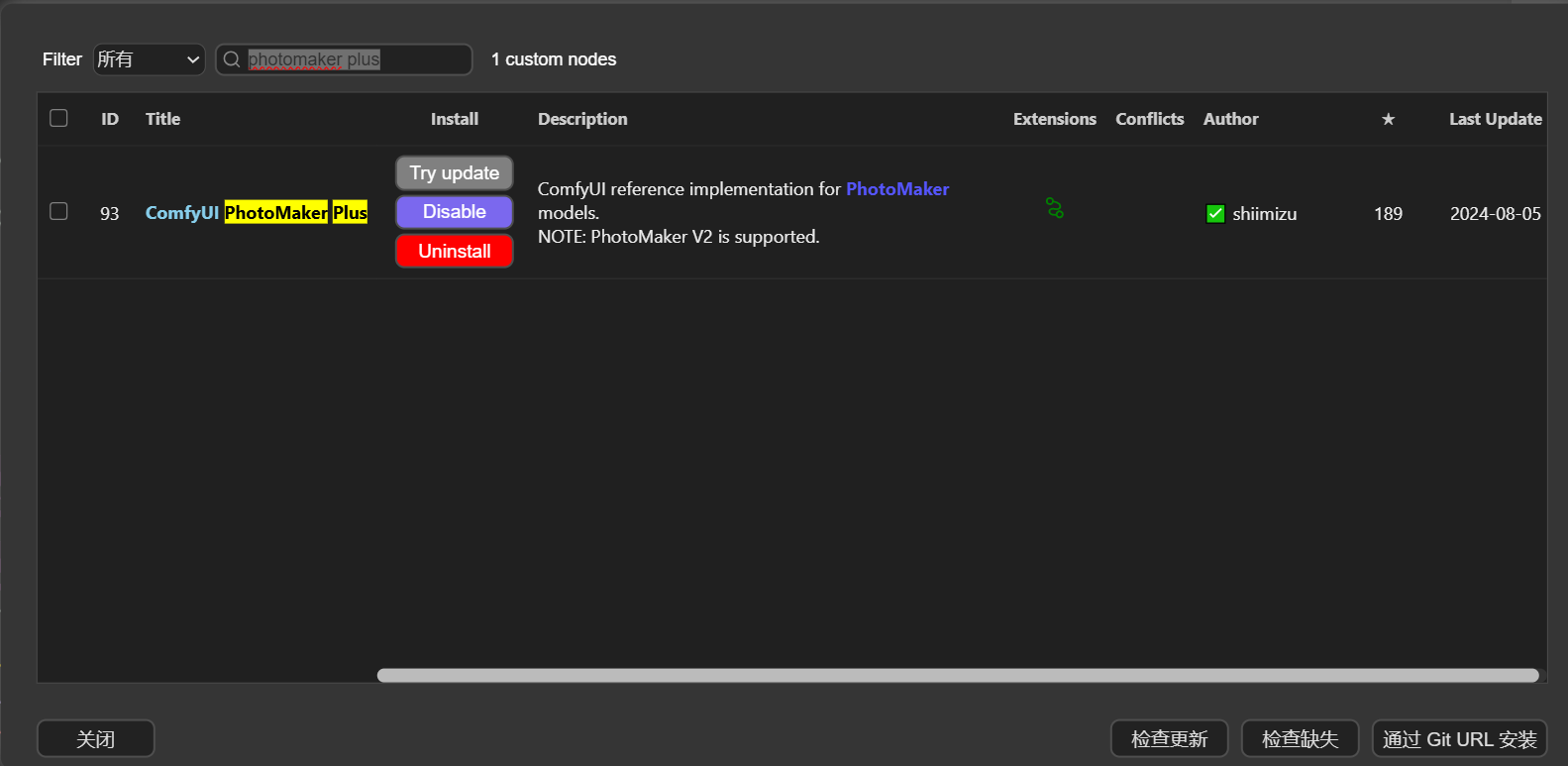Sort by the Extensions column header
1568x766 pixels.
pos(1055,119)
